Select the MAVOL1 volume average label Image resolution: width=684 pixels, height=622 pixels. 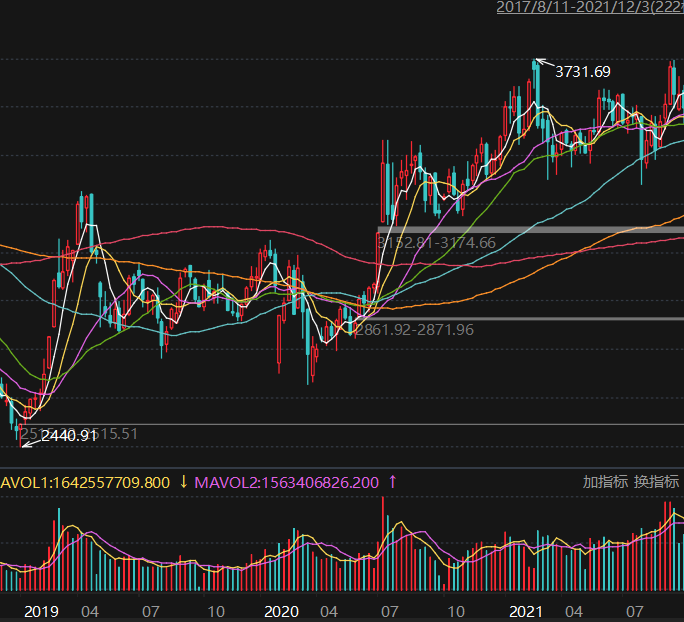[x=85, y=482]
